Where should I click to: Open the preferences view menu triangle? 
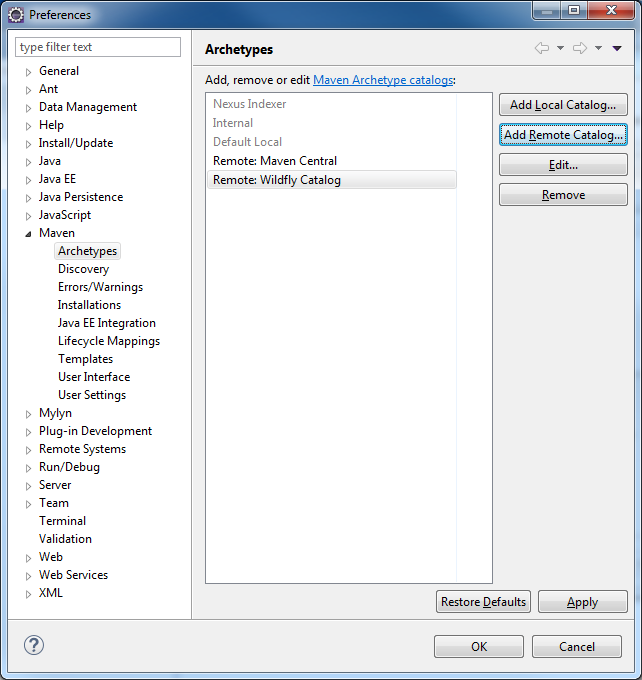click(x=617, y=48)
